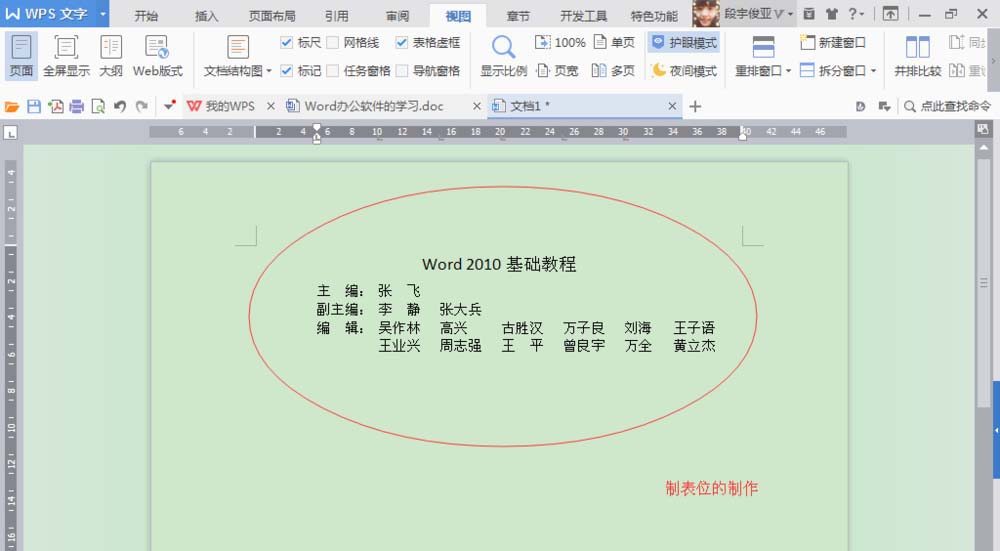This screenshot has height=551, width=1000.
Task: Save document with the floppy disk icon
Action: point(34,107)
